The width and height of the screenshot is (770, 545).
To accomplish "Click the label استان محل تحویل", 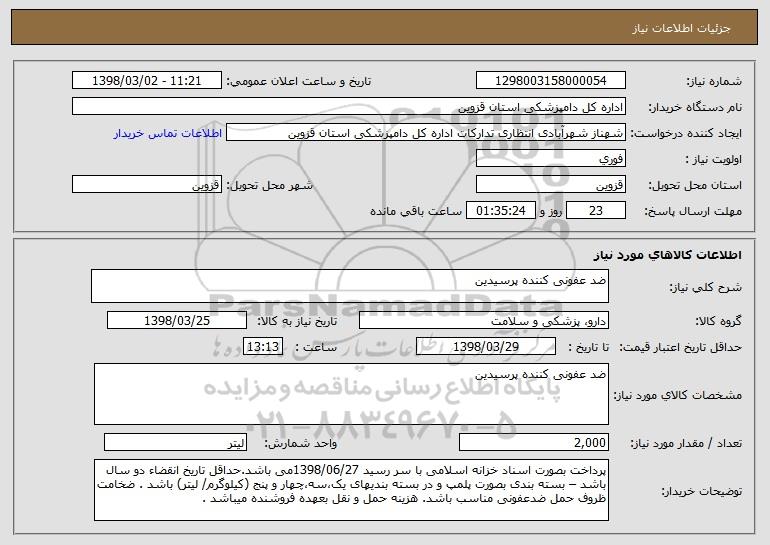I will point(695,186).
